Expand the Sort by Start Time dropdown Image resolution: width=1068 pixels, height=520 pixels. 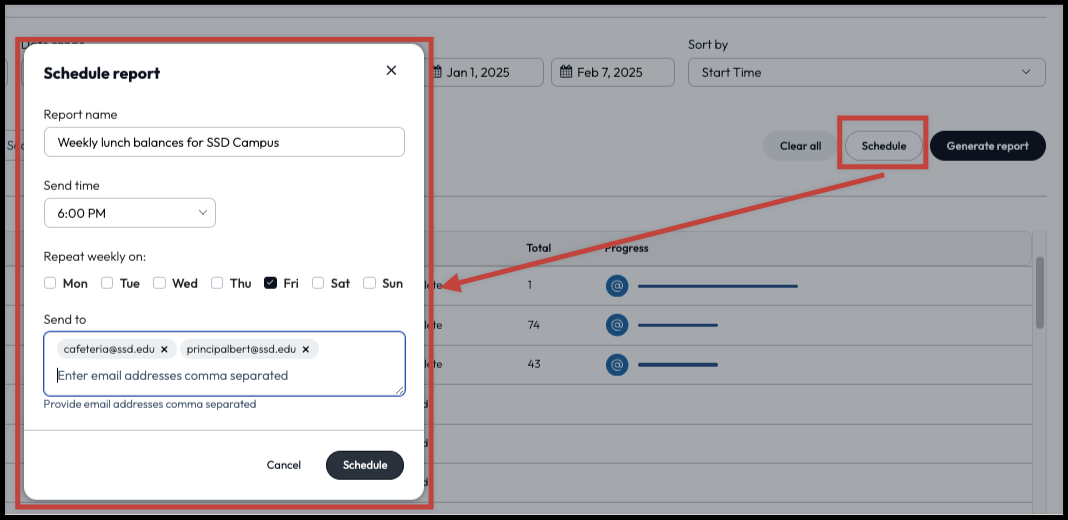point(866,72)
